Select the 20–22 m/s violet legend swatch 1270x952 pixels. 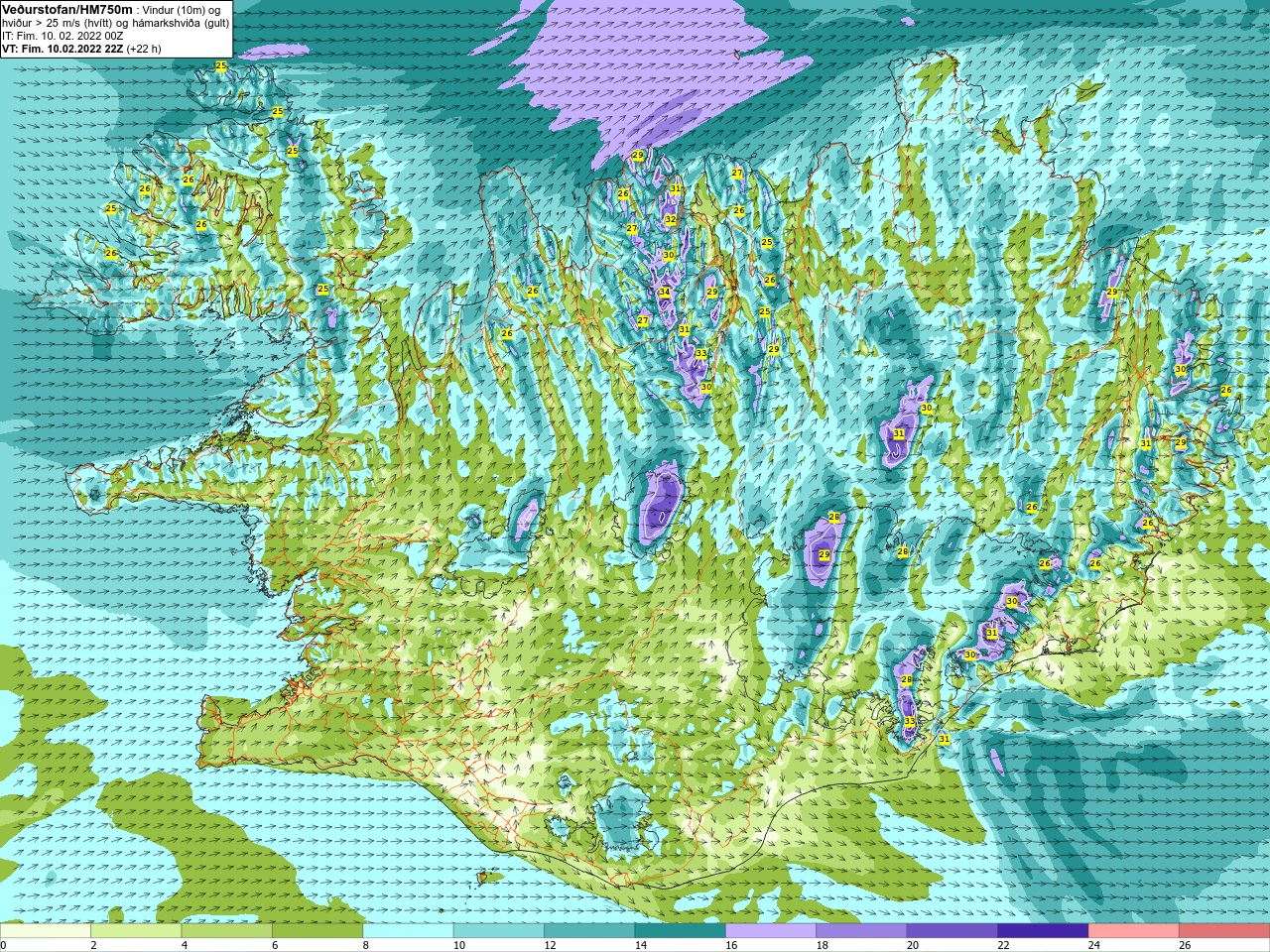point(952,931)
